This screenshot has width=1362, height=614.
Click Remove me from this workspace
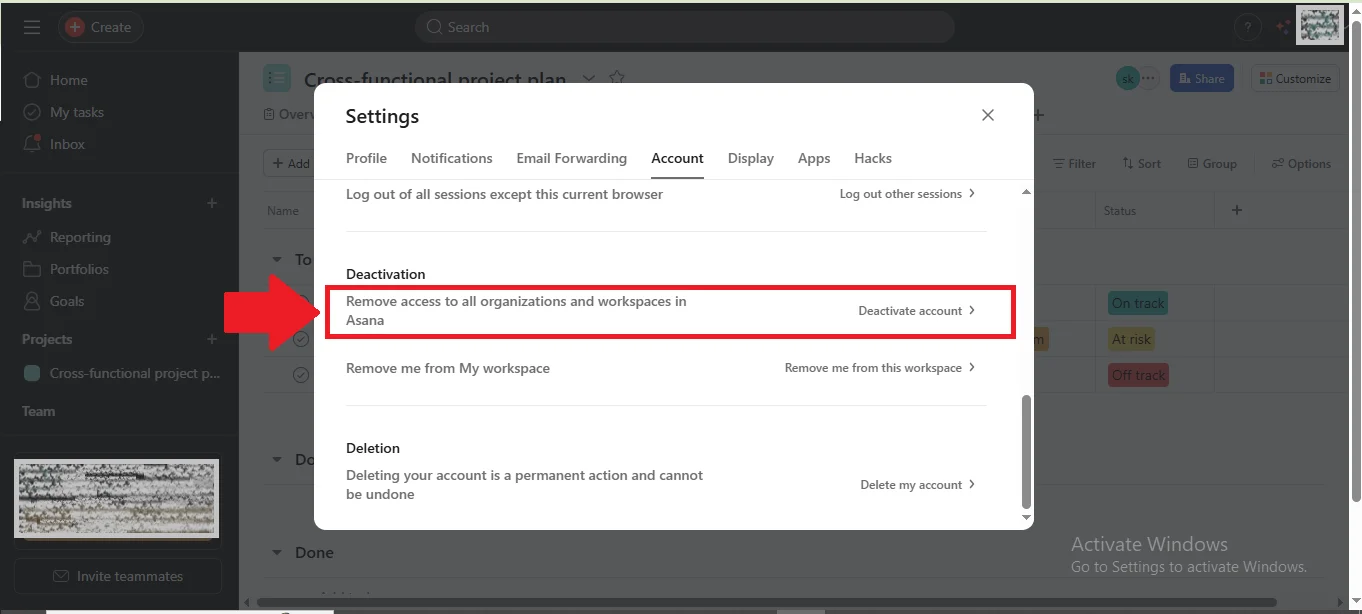coord(881,368)
